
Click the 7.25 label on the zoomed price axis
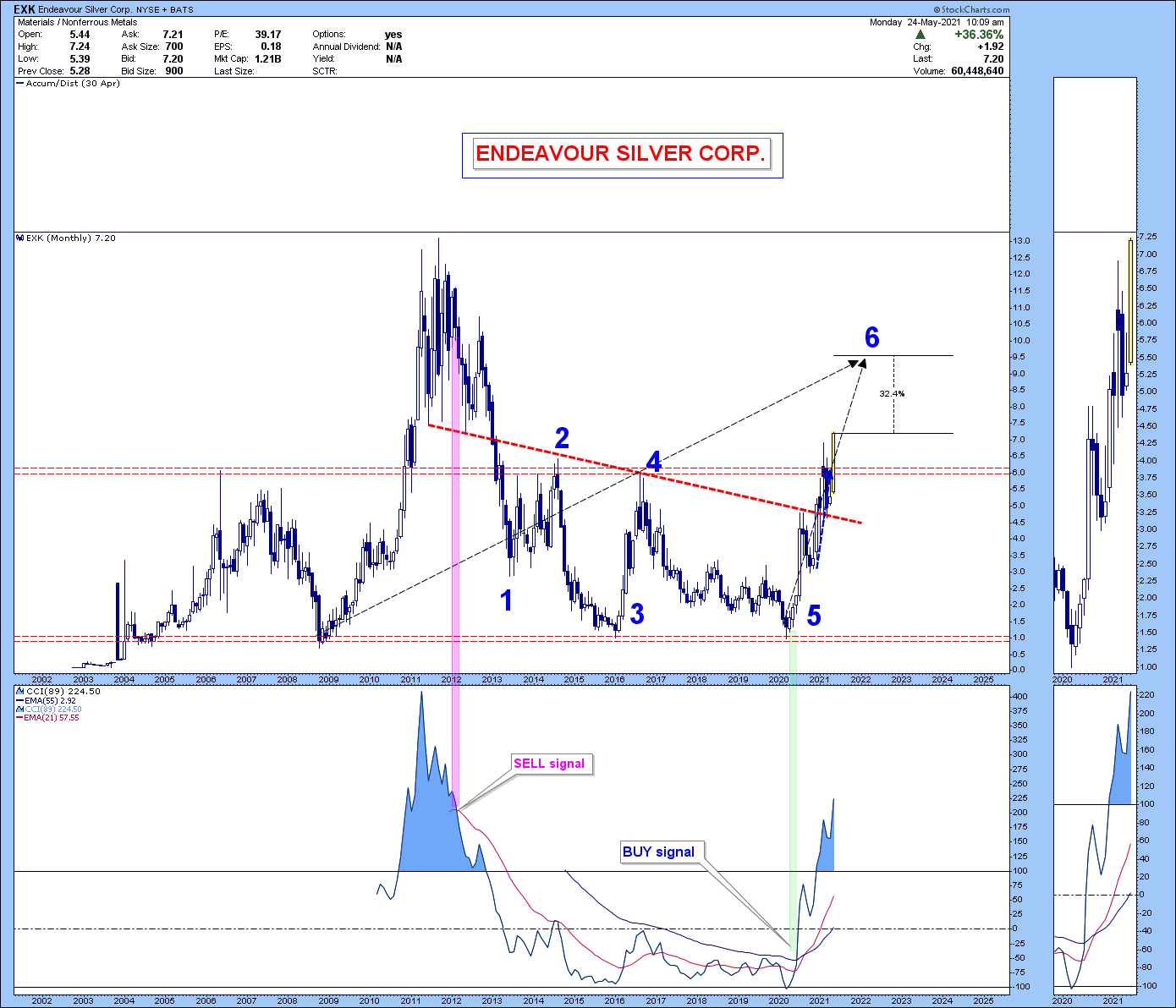(x=1148, y=236)
